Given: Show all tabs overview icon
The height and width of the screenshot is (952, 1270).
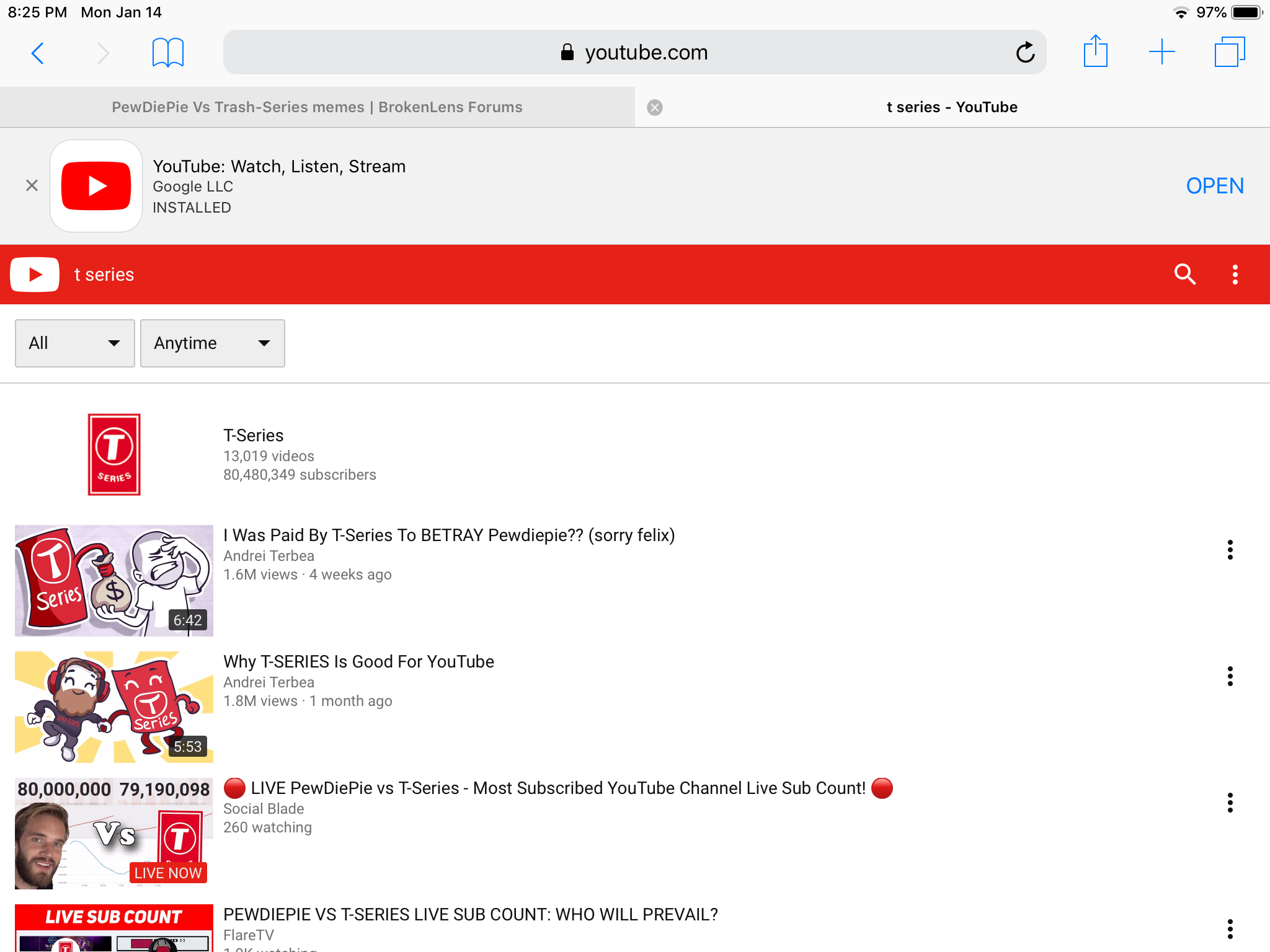Looking at the screenshot, I should point(1230,52).
